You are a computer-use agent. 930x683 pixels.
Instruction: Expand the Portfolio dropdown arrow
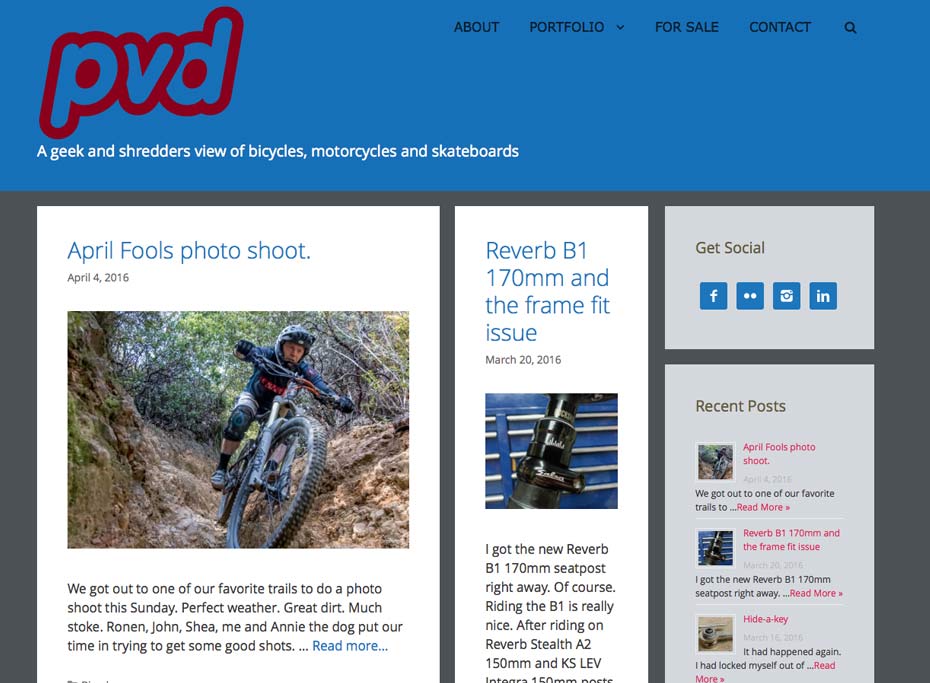point(620,27)
